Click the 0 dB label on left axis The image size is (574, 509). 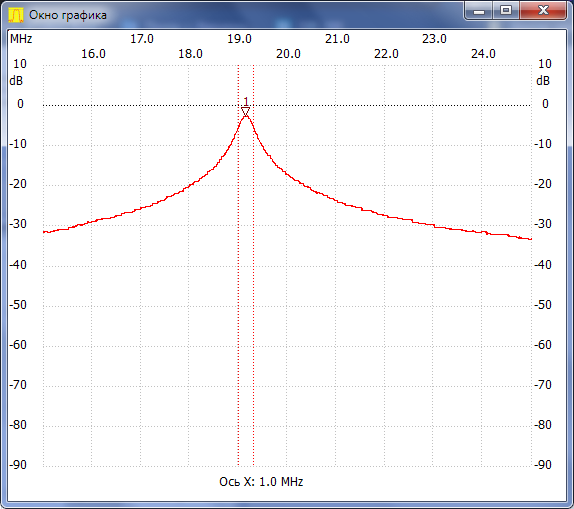click(20, 104)
